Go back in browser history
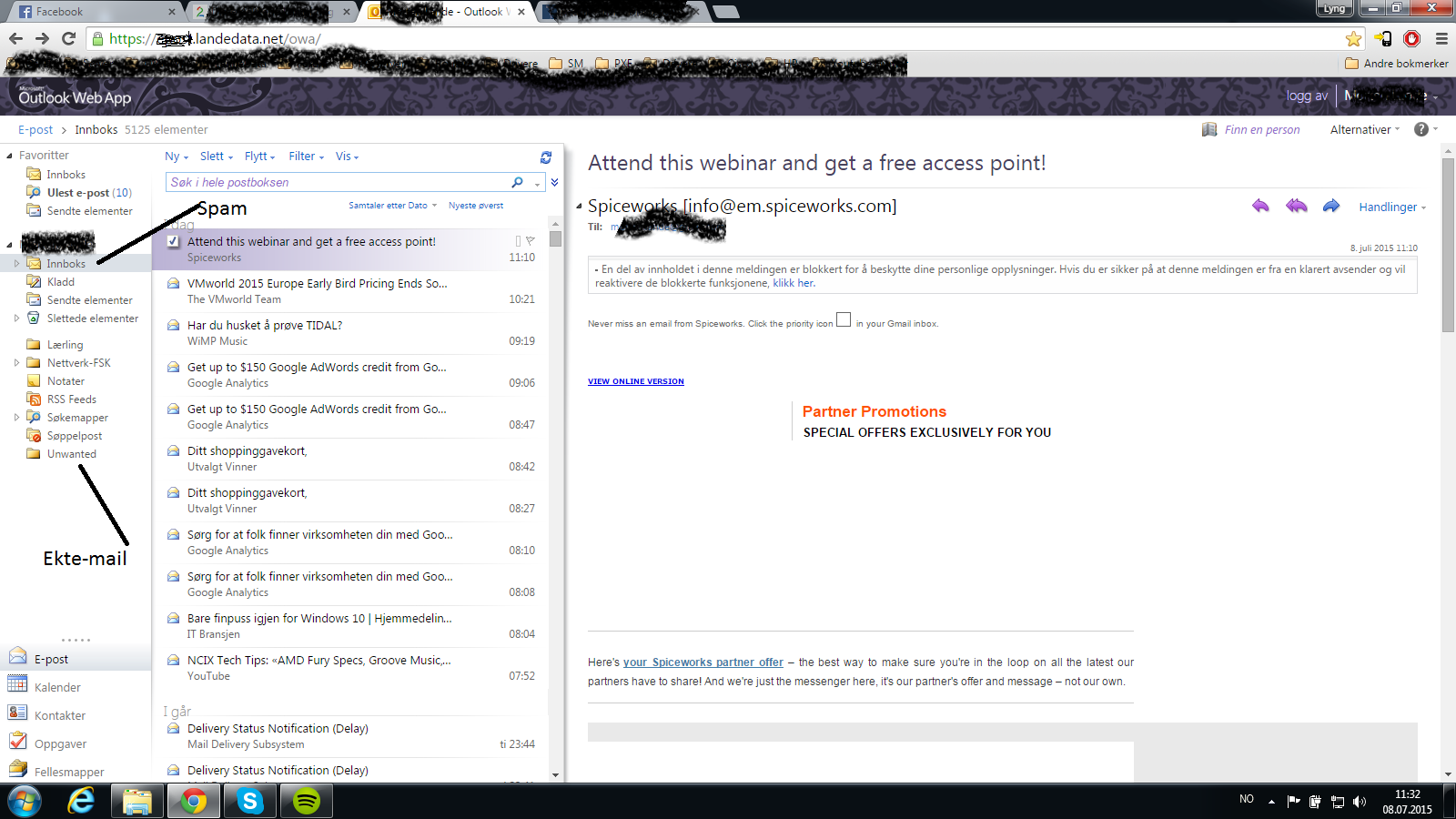This screenshot has height=819, width=1456. click(15, 38)
